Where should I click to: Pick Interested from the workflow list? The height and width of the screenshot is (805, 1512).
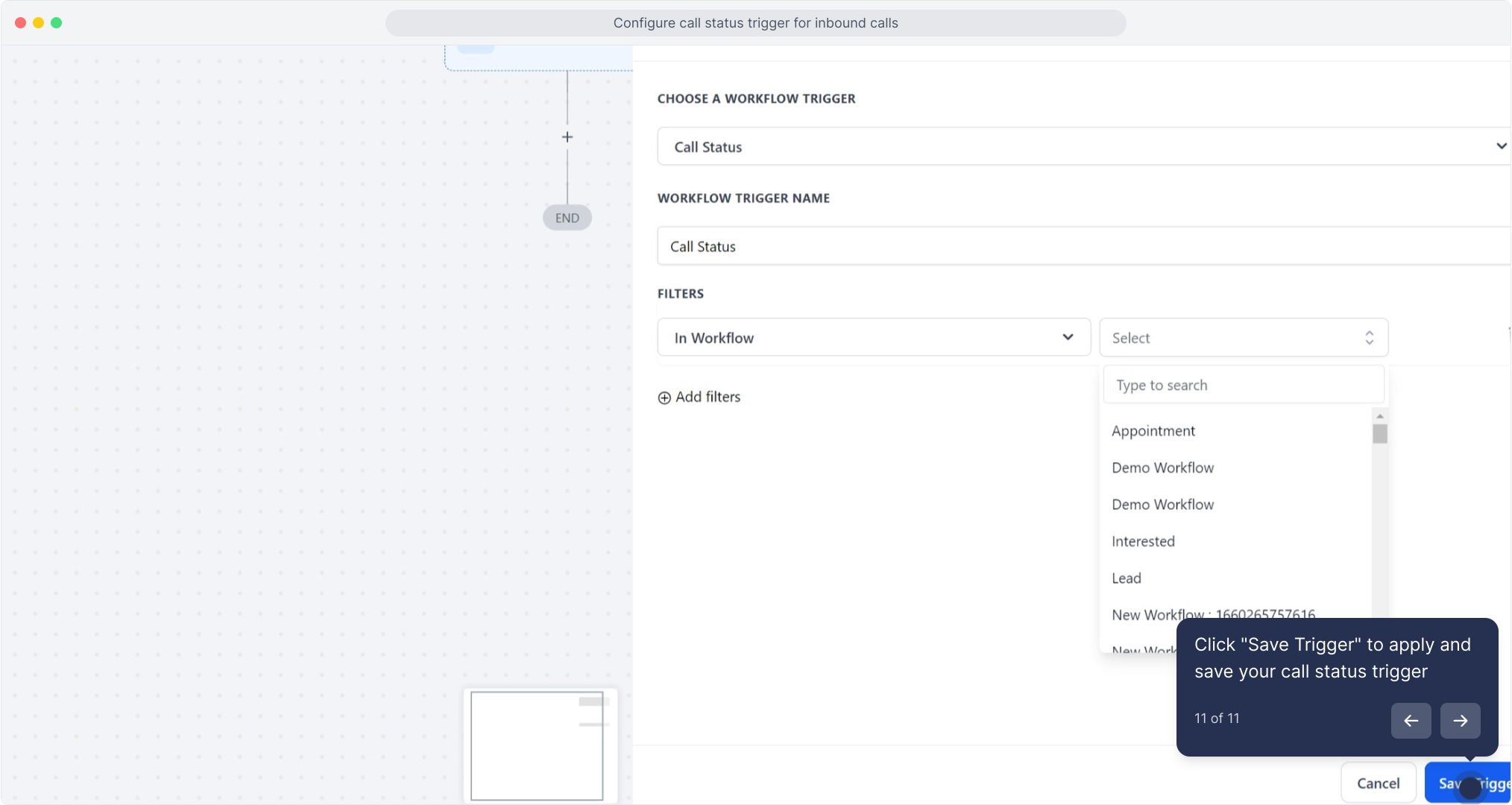tap(1143, 541)
